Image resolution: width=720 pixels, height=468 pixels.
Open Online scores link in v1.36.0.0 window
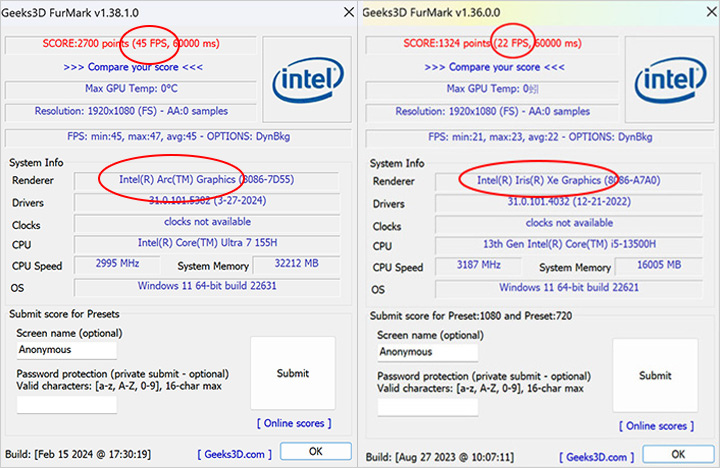tap(657, 426)
